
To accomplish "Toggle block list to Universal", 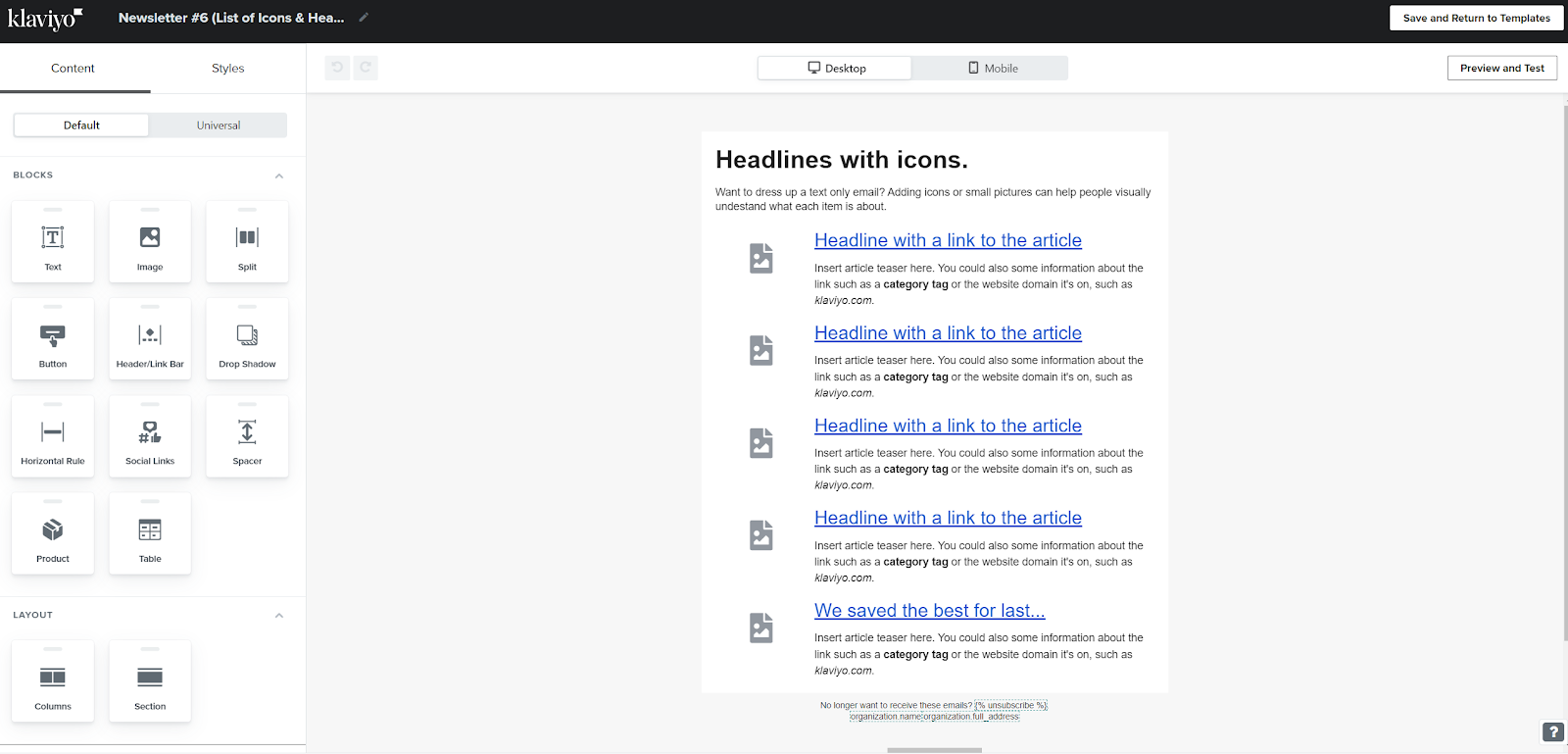I will point(218,126).
